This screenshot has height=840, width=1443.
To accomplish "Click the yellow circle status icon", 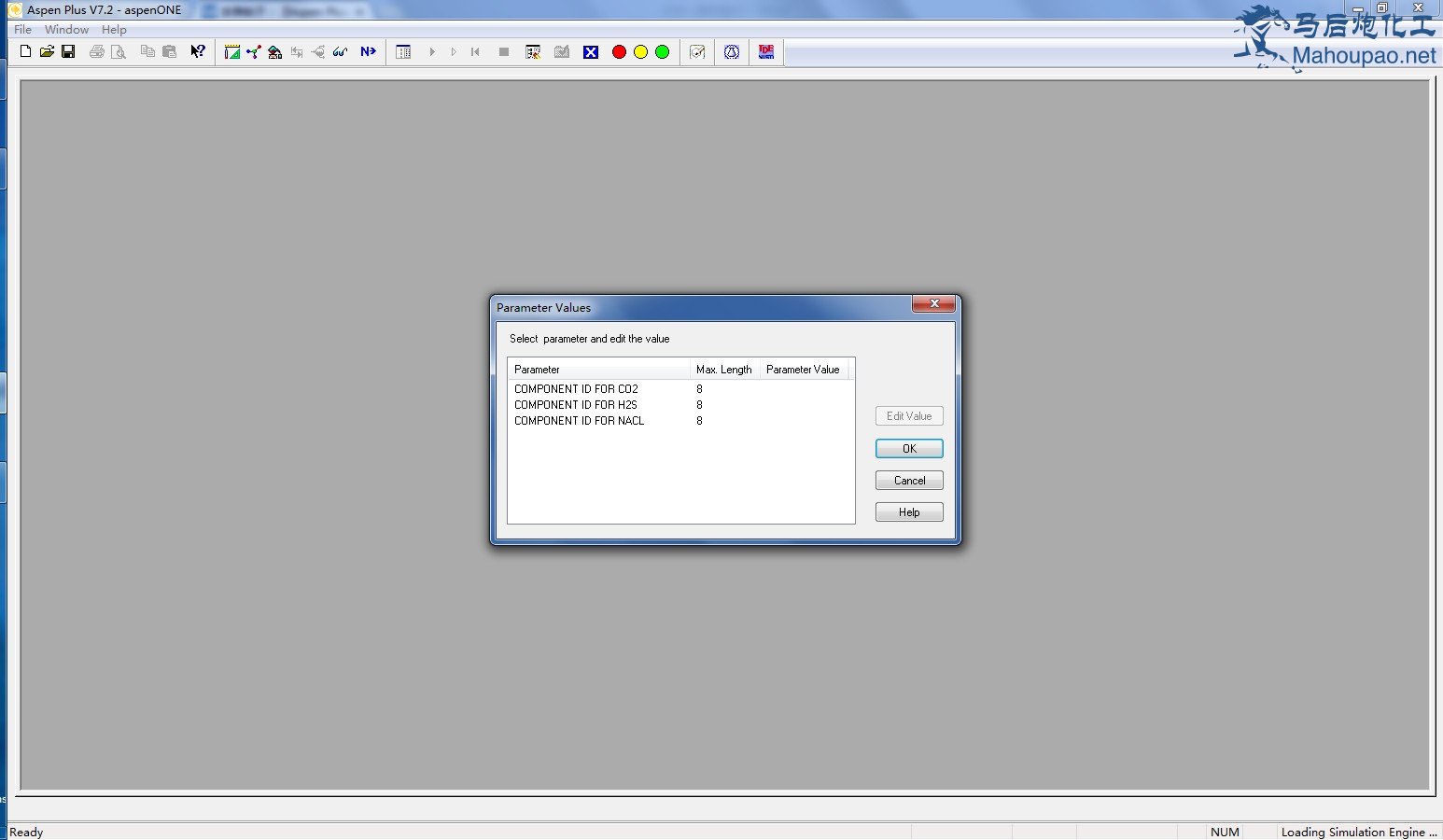I will pyautogui.click(x=640, y=52).
